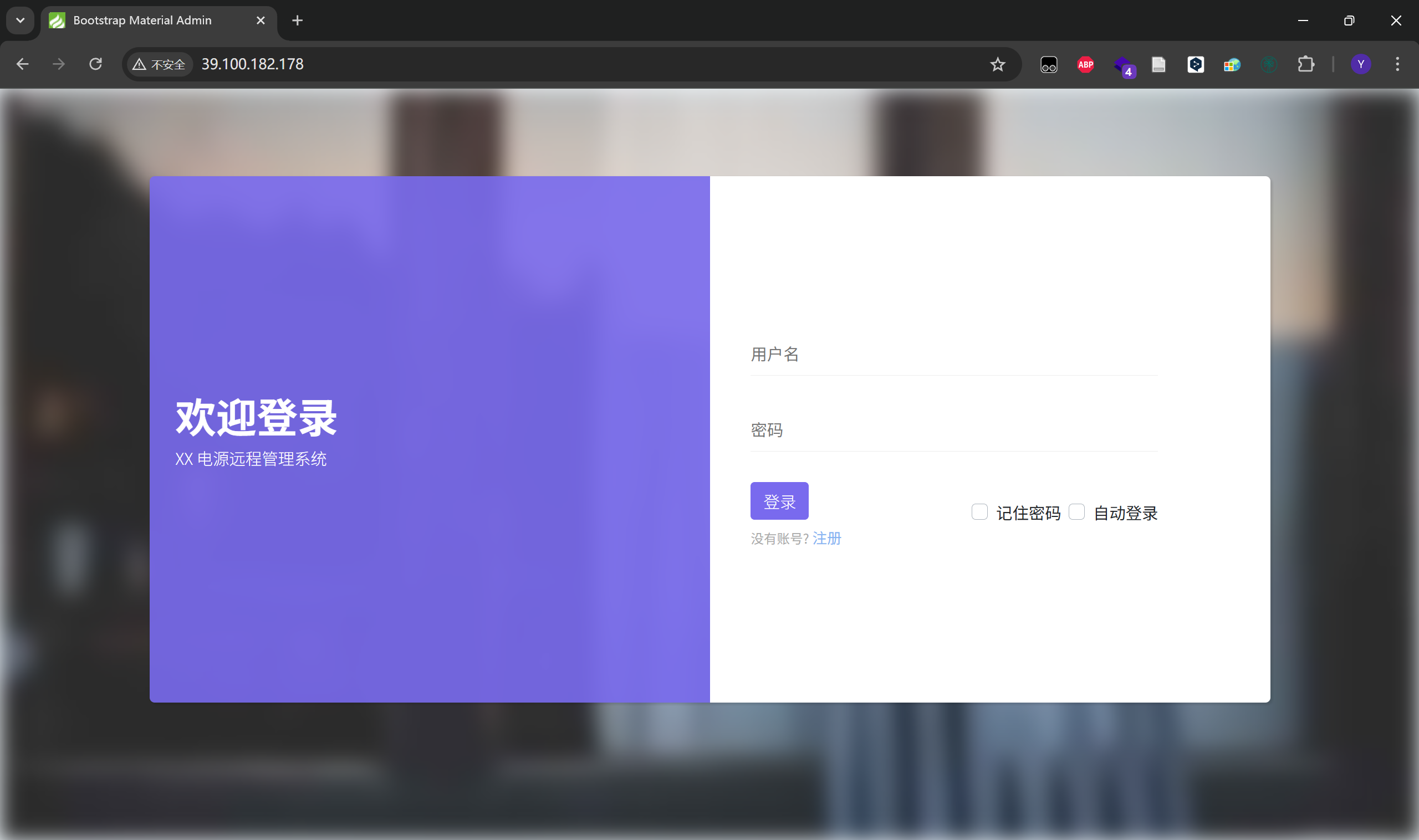Focus the 密码 password field
Viewport: 1419px width, 840px height.
[x=953, y=431]
